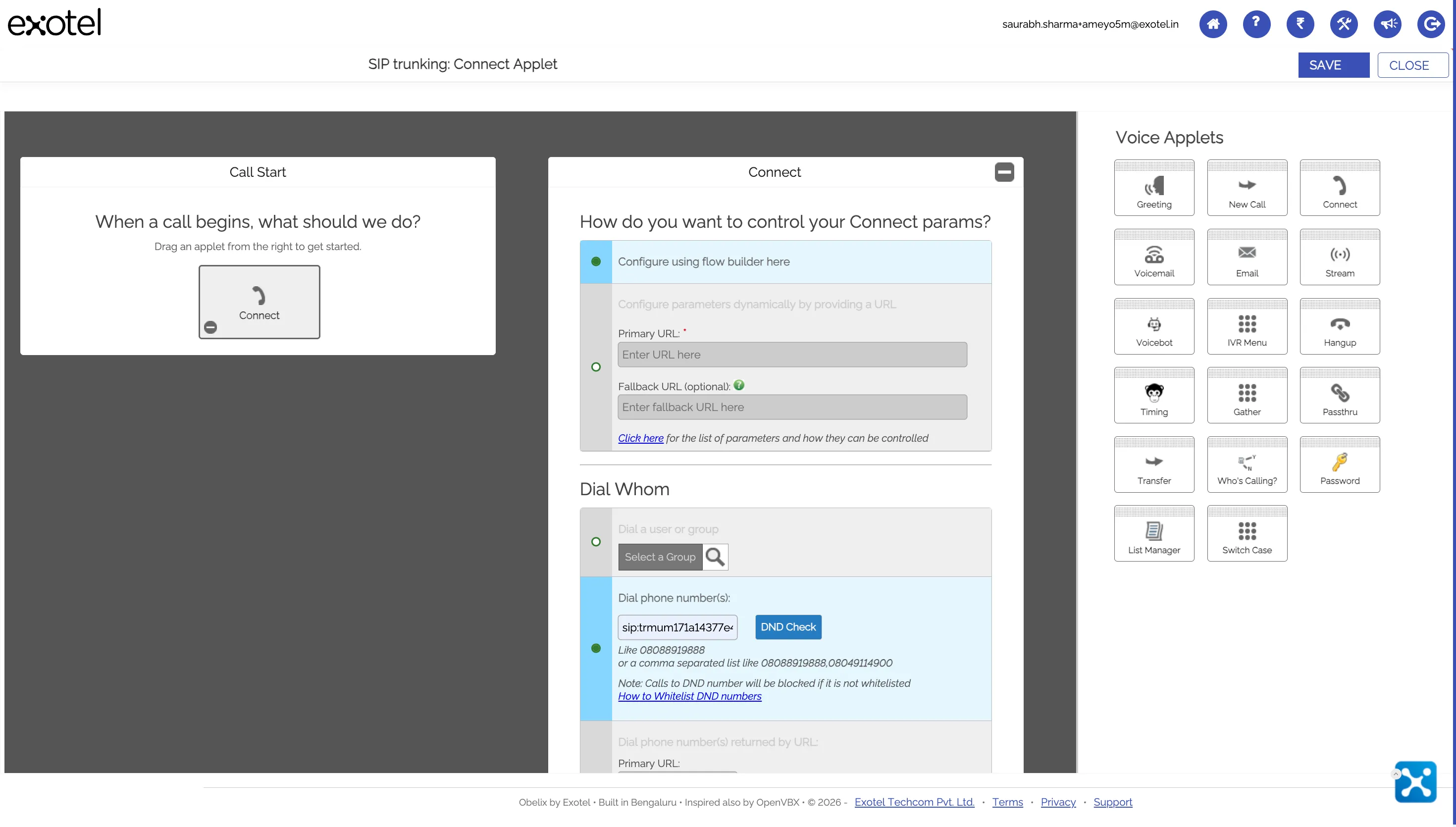The height and width of the screenshot is (827, 1456).
Task: Click the dial phone number sip input
Action: 677,627
